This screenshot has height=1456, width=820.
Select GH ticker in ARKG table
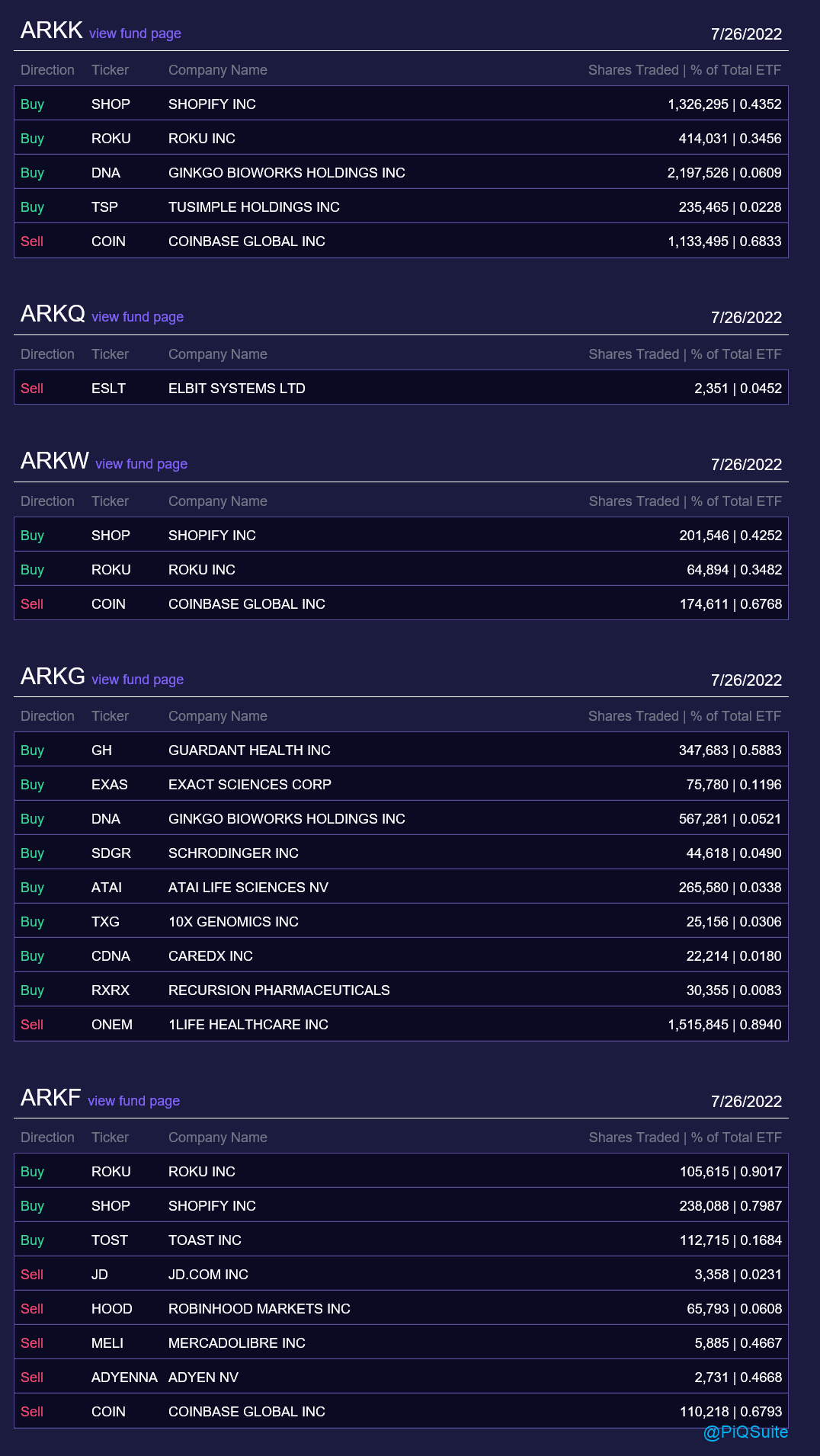tap(101, 750)
